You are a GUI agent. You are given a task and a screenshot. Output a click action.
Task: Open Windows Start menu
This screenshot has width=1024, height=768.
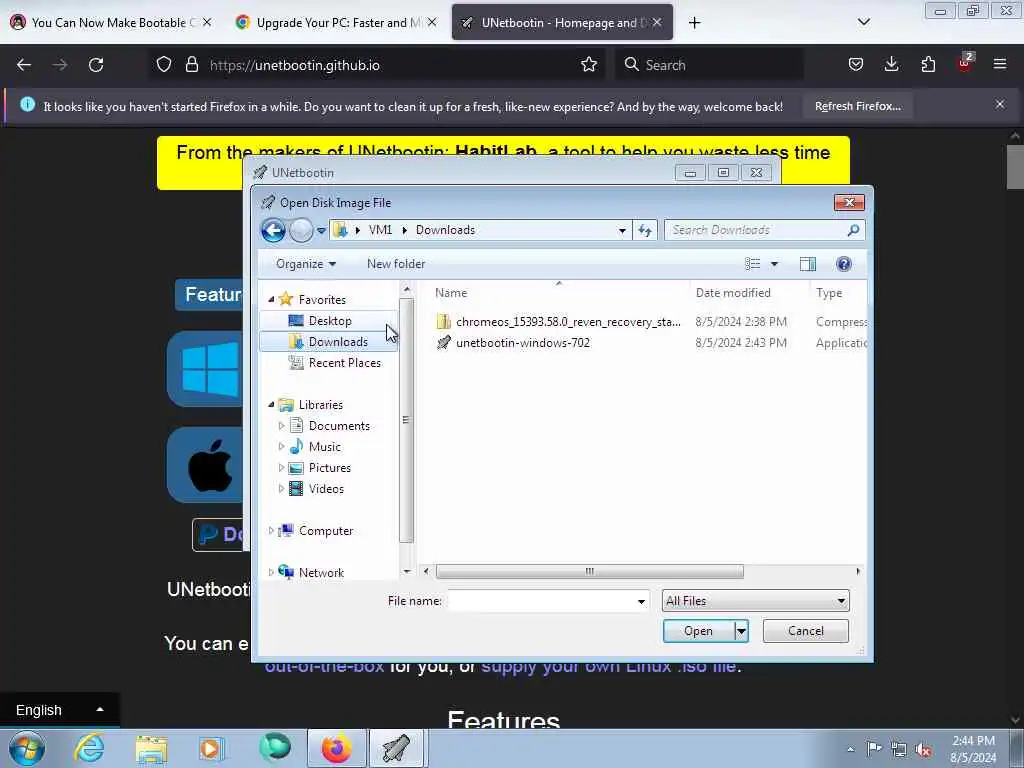(27, 748)
